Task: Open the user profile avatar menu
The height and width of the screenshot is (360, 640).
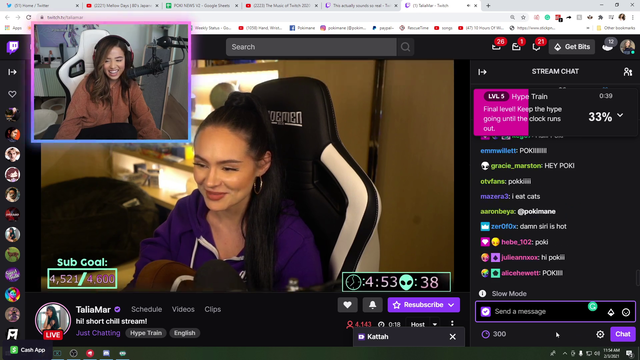Action: point(627,47)
